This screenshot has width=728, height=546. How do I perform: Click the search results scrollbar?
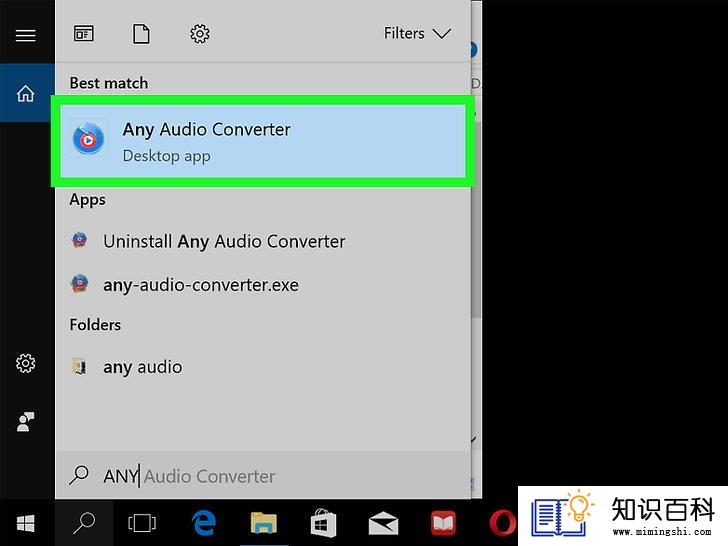(475, 221)
